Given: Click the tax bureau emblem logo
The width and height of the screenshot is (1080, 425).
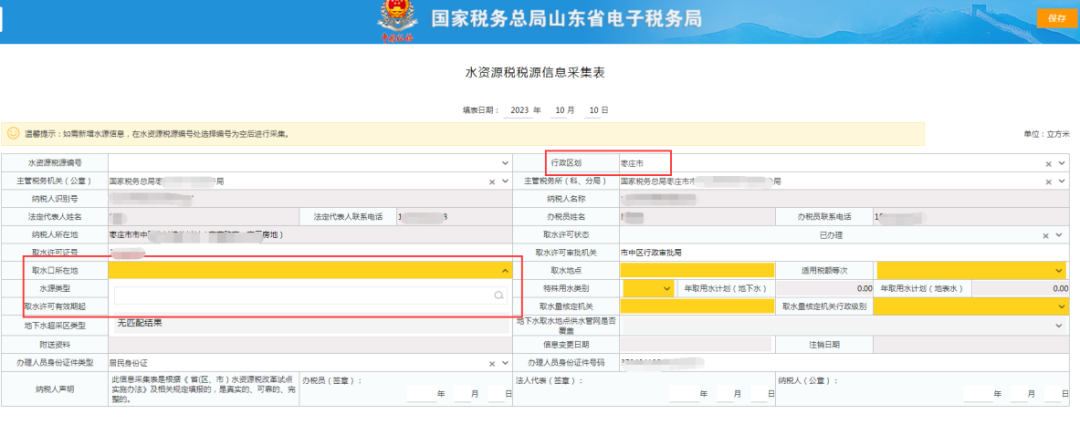Looking at the screenshot, I should pos(395,21).
